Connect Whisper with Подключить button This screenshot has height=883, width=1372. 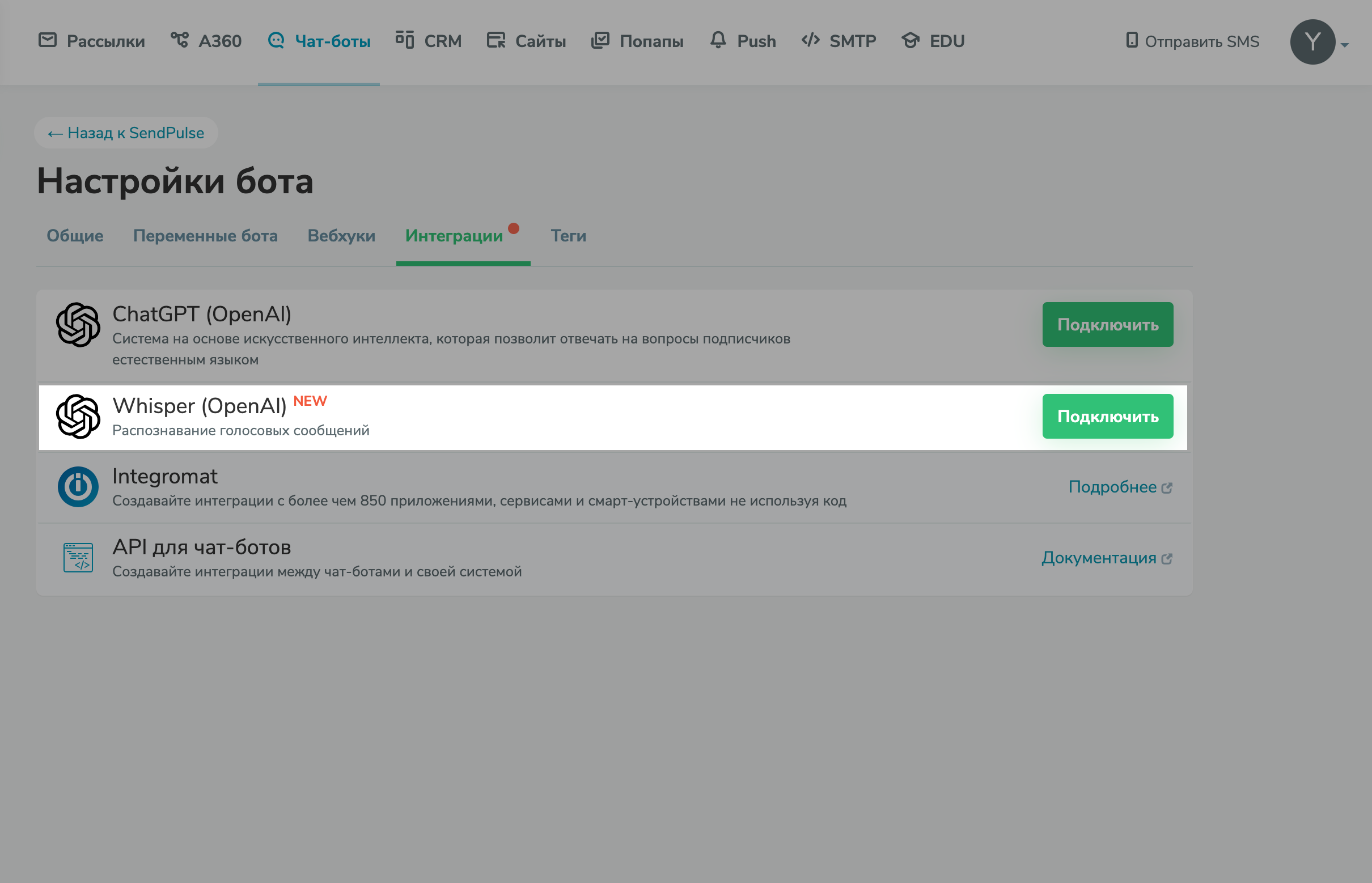[x=1107, y=416]
